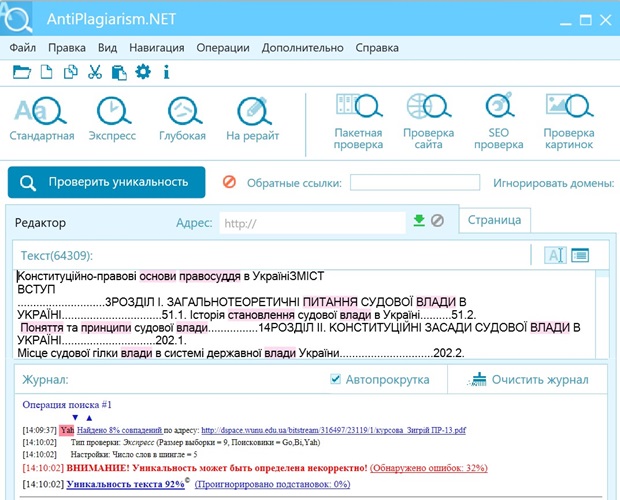620x500 pixels.
Task: Open Пакетная проверка tool
Action: tap(358, 121)
